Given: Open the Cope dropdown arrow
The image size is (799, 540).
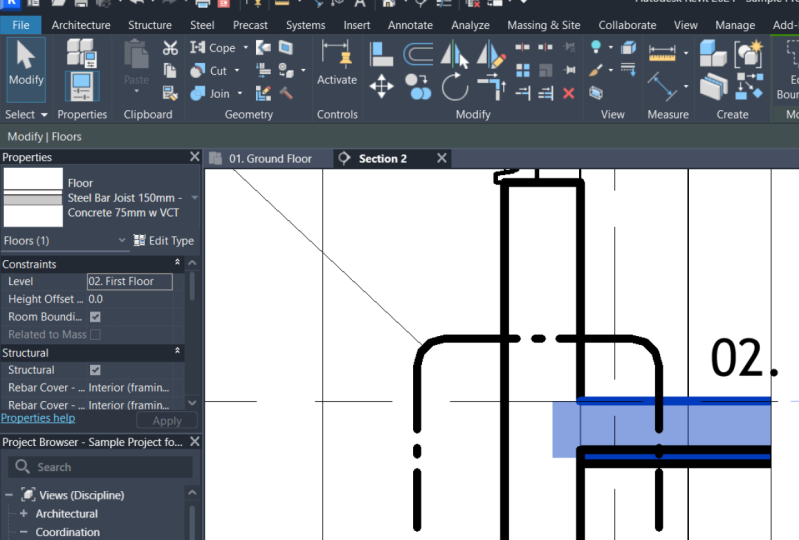Looking at the screenshot, I should coord(246,47).
